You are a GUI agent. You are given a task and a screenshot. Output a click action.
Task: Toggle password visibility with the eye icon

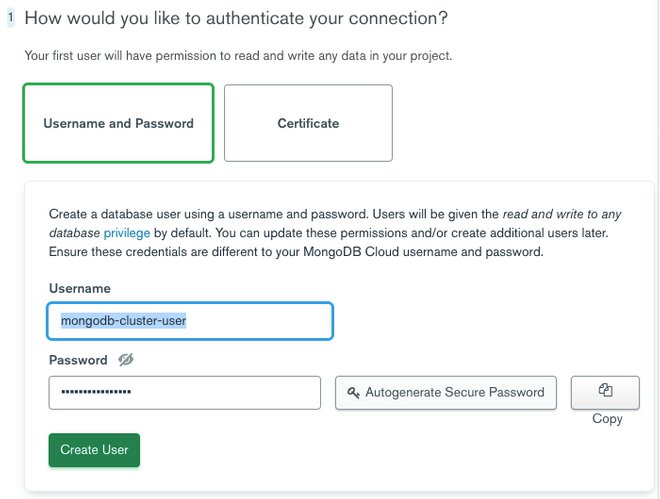tap(125, 360)
